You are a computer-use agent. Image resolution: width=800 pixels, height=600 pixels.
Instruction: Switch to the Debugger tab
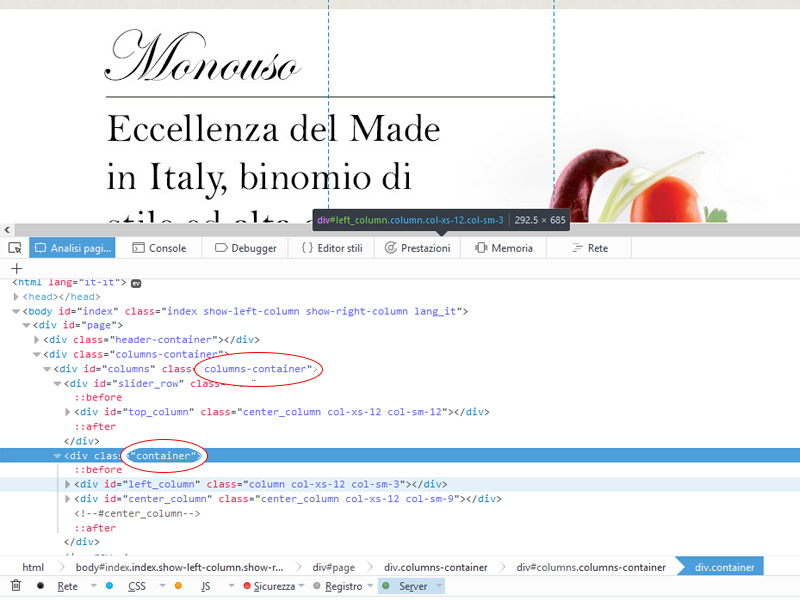pos(245,248)
